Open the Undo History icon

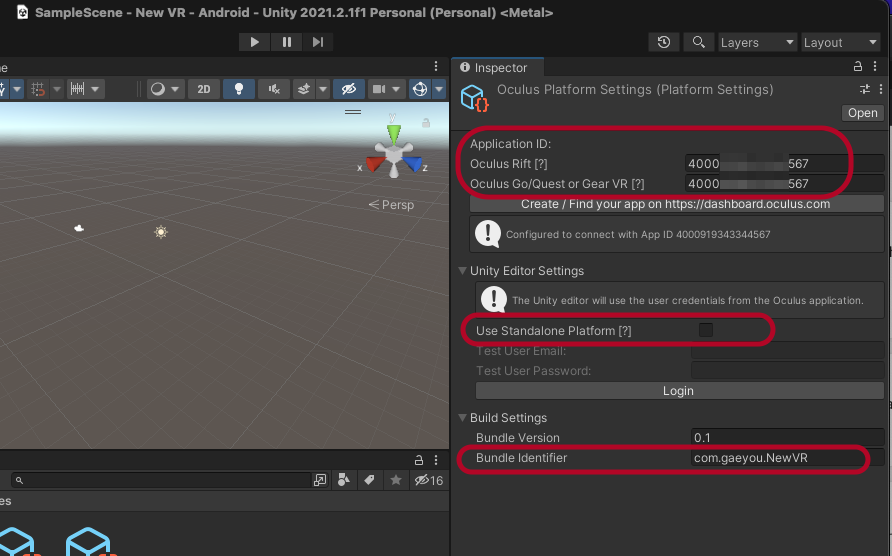click(664, 42)
